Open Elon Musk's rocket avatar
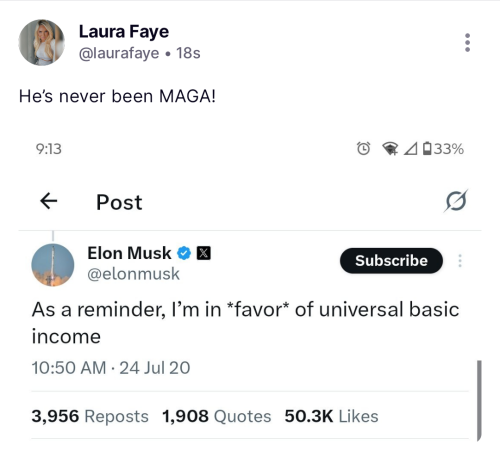 coord(53,265)
